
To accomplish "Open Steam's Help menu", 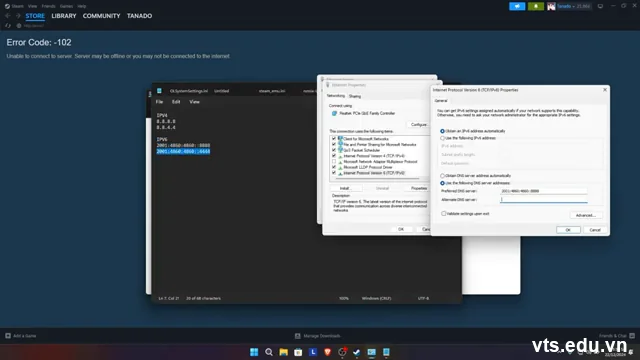I will (82, 6).
